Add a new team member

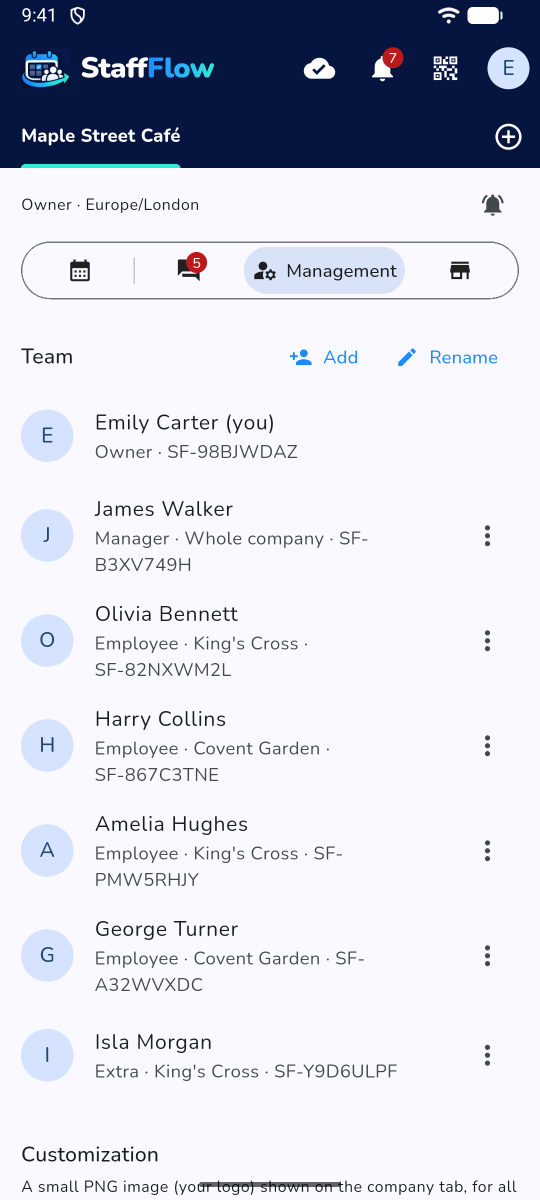tap(323, 357)
